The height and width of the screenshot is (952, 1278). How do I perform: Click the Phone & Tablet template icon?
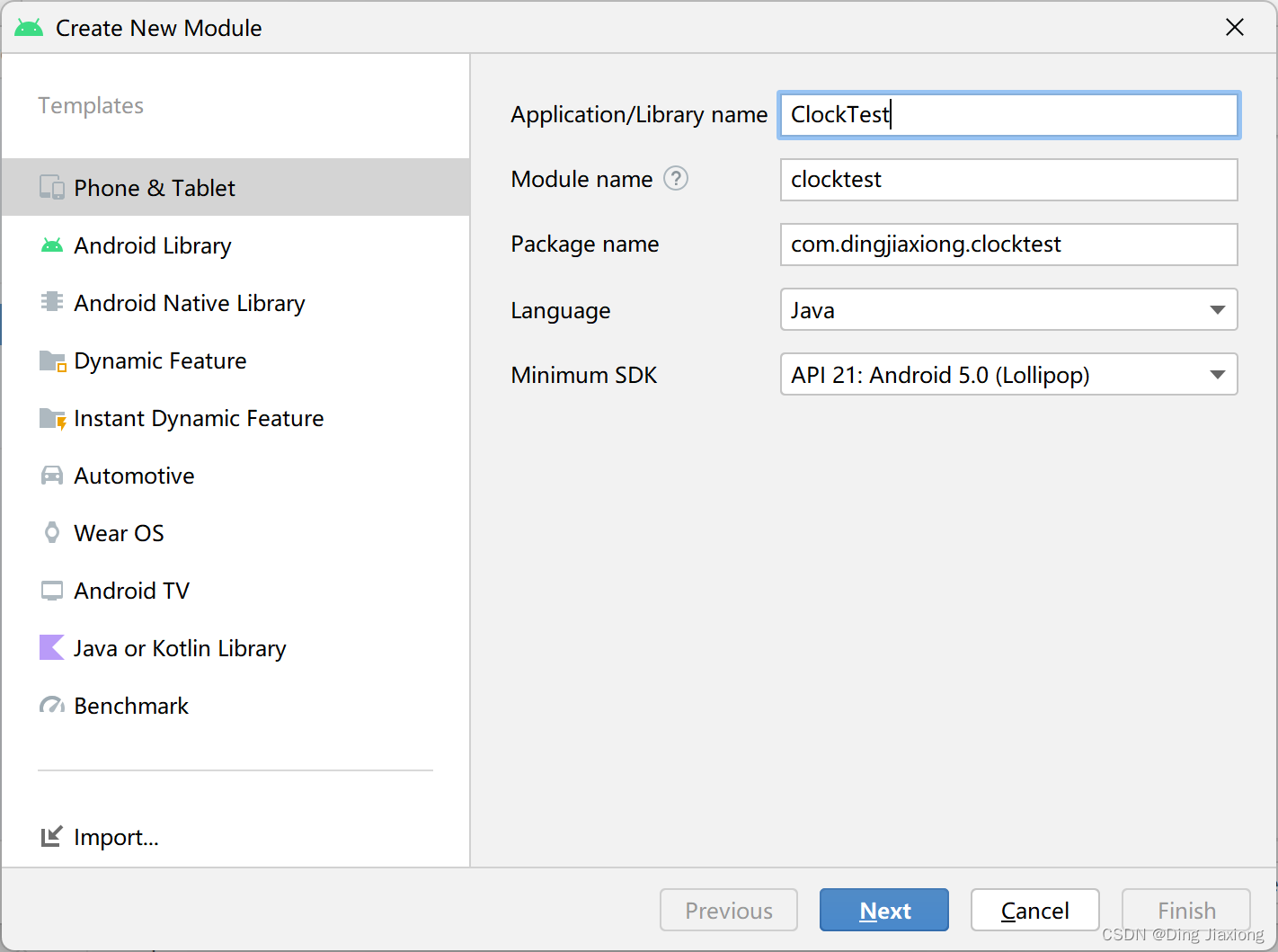tap(52, 188)
